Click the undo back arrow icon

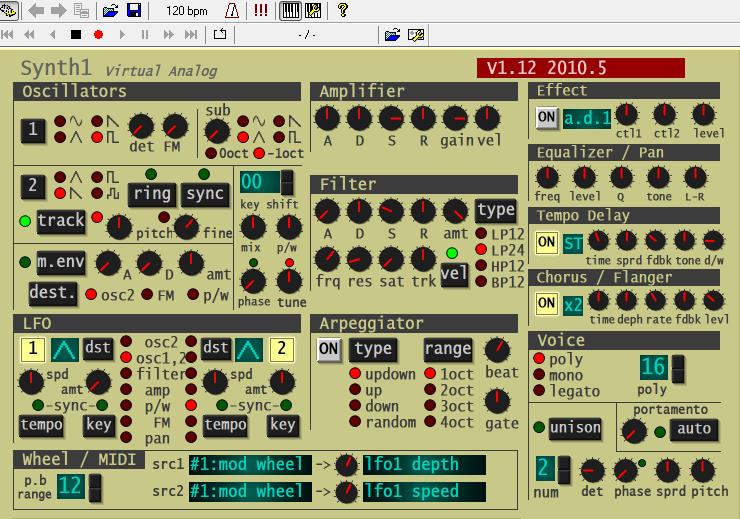pyautogui.click(x=36, y=10)
